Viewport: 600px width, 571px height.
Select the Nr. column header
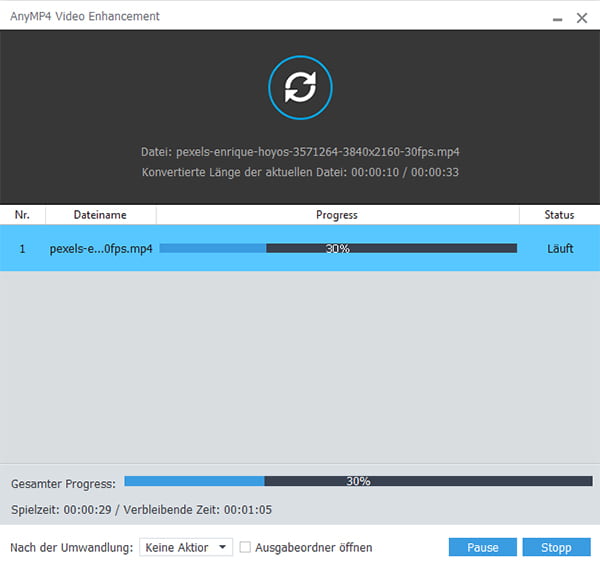pos(23,215)
